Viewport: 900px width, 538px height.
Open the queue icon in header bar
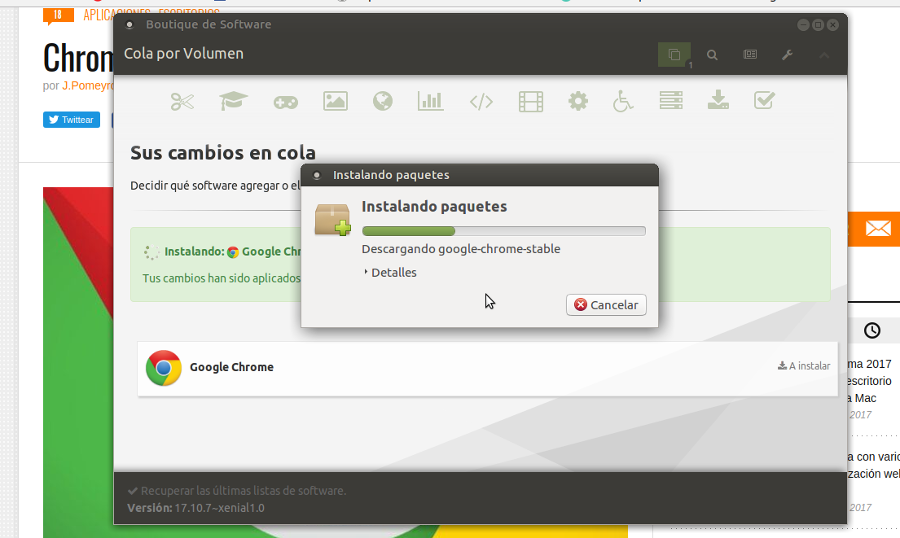674,55
